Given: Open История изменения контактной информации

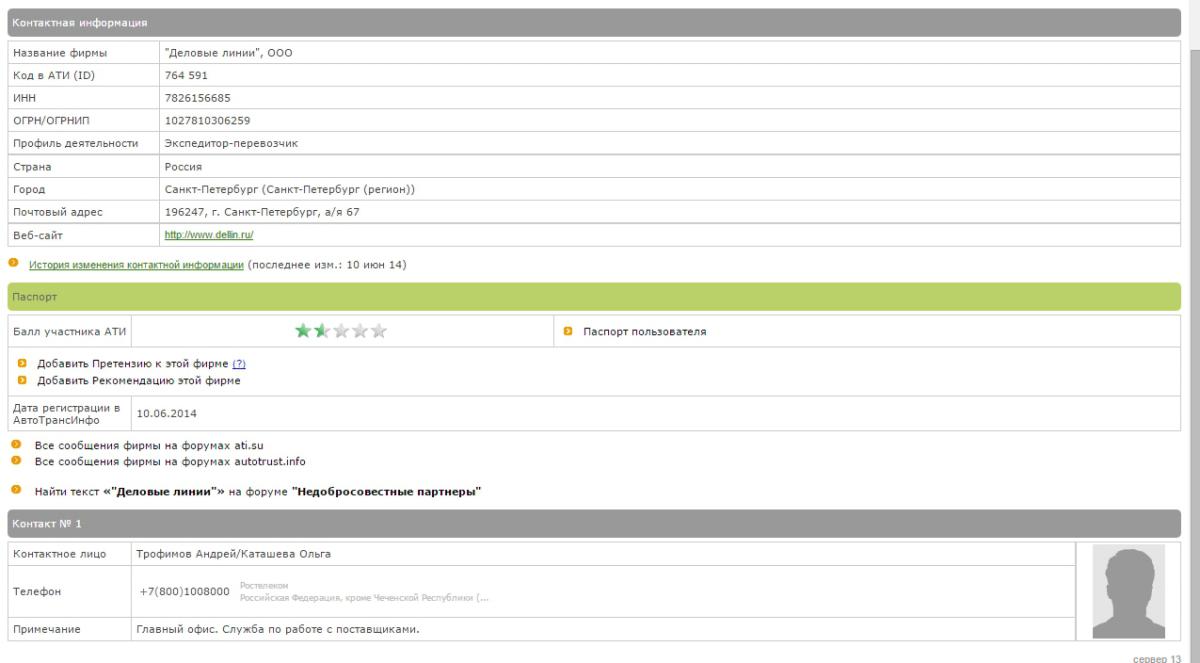Looking at the screenshot, I should tap(136, 265).
